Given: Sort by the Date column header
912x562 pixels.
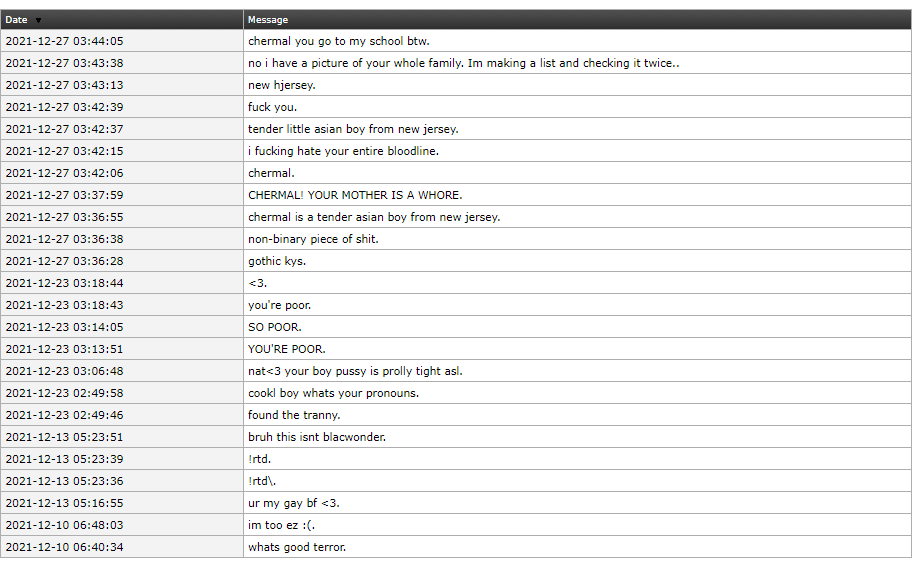Looking at the screenshot, I should [x=17, y=20].
